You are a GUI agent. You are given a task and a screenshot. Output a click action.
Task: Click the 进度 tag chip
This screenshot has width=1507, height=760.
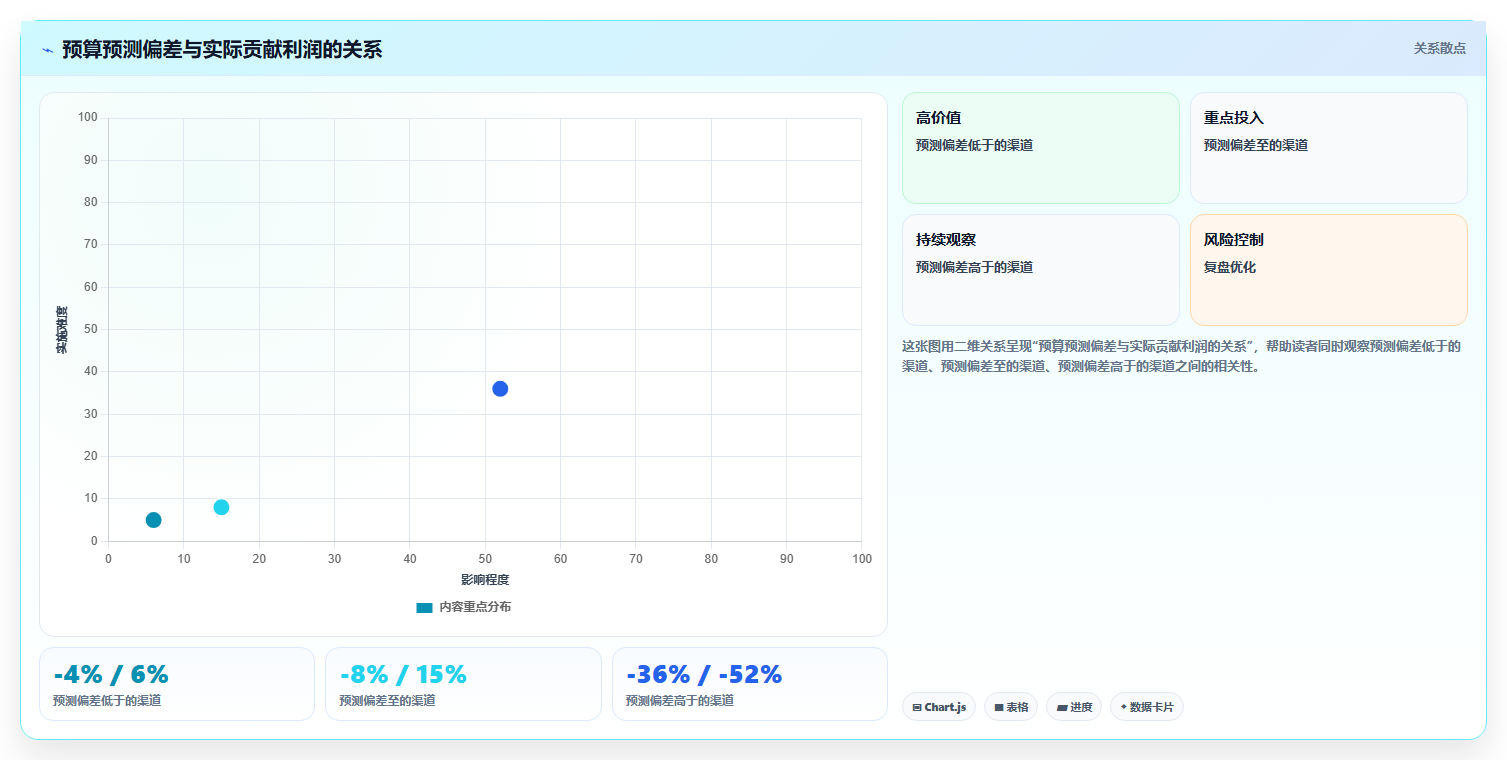(x=1074, y=707)
